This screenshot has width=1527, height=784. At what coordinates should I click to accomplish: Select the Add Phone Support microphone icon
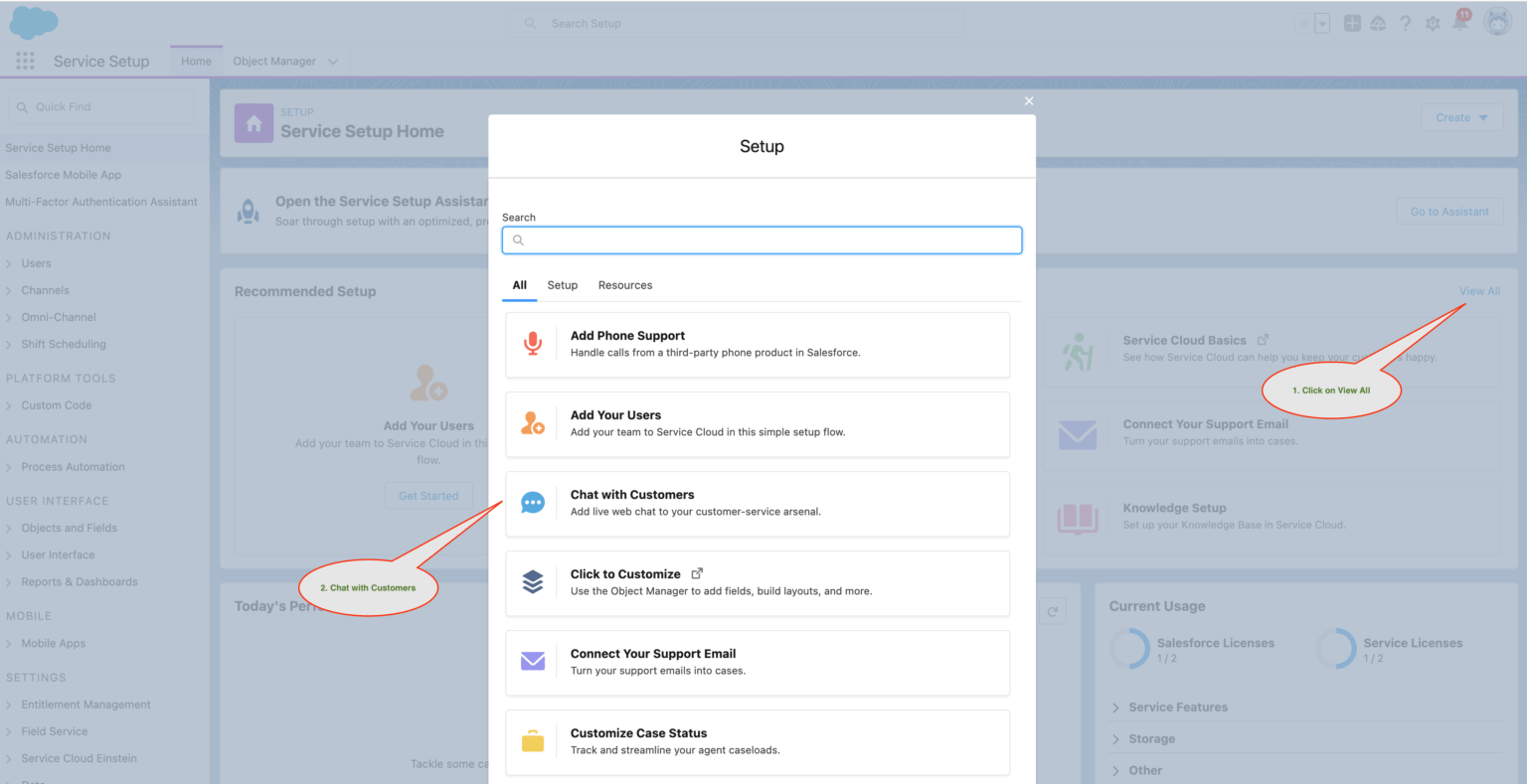(x=533, y=342)
